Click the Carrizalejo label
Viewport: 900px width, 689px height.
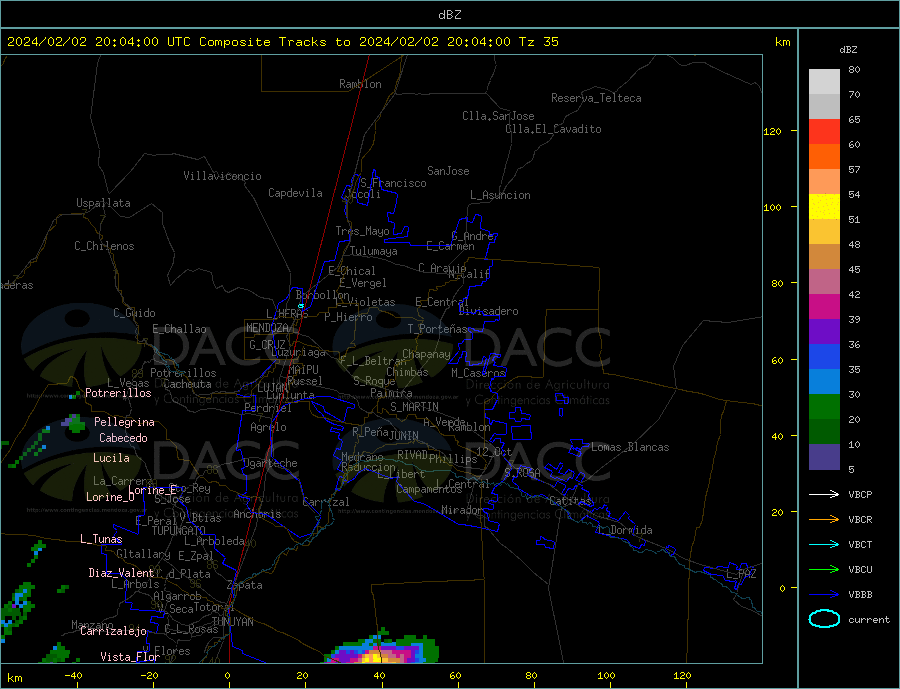113,632
